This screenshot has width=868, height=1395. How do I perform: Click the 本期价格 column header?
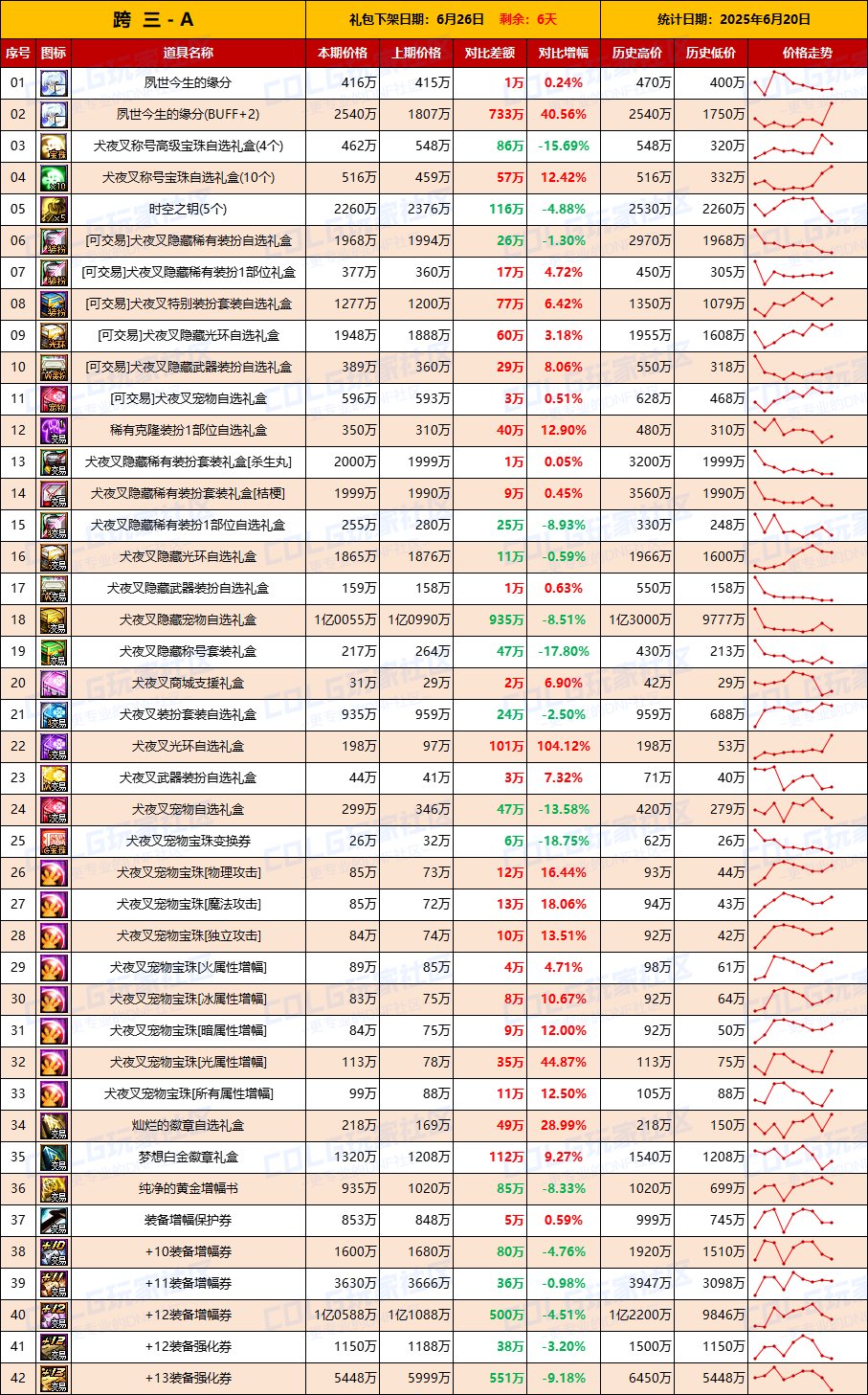pyautogui.click(x=343, y=53)
